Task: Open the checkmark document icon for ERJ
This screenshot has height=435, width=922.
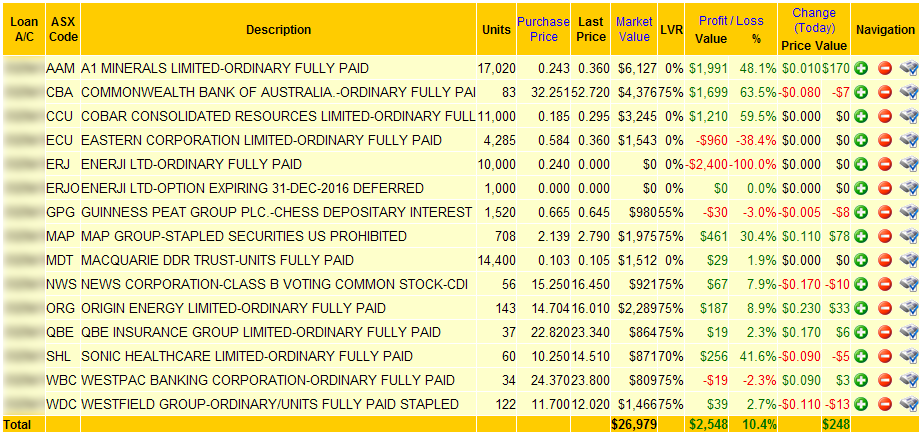Action: [909, 165]
